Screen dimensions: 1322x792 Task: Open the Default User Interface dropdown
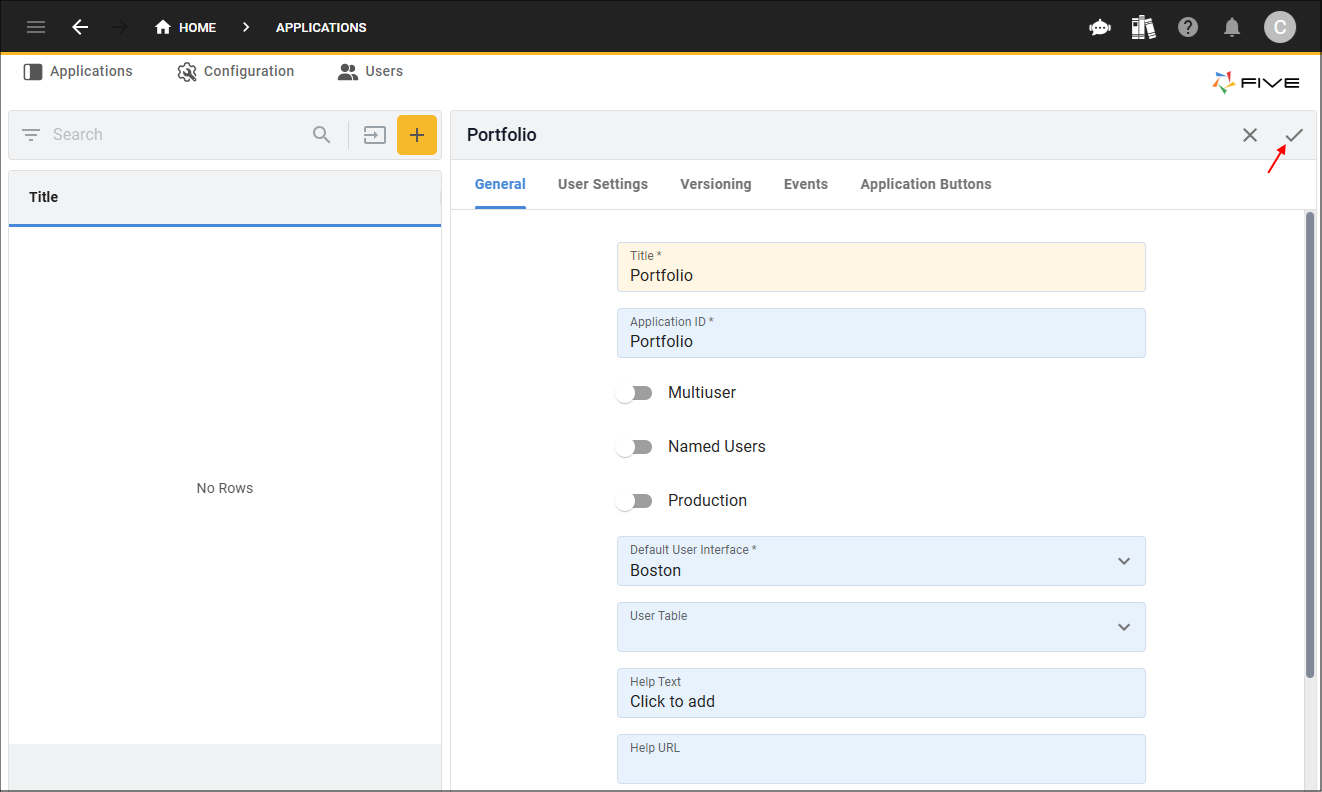click(881, 561)
